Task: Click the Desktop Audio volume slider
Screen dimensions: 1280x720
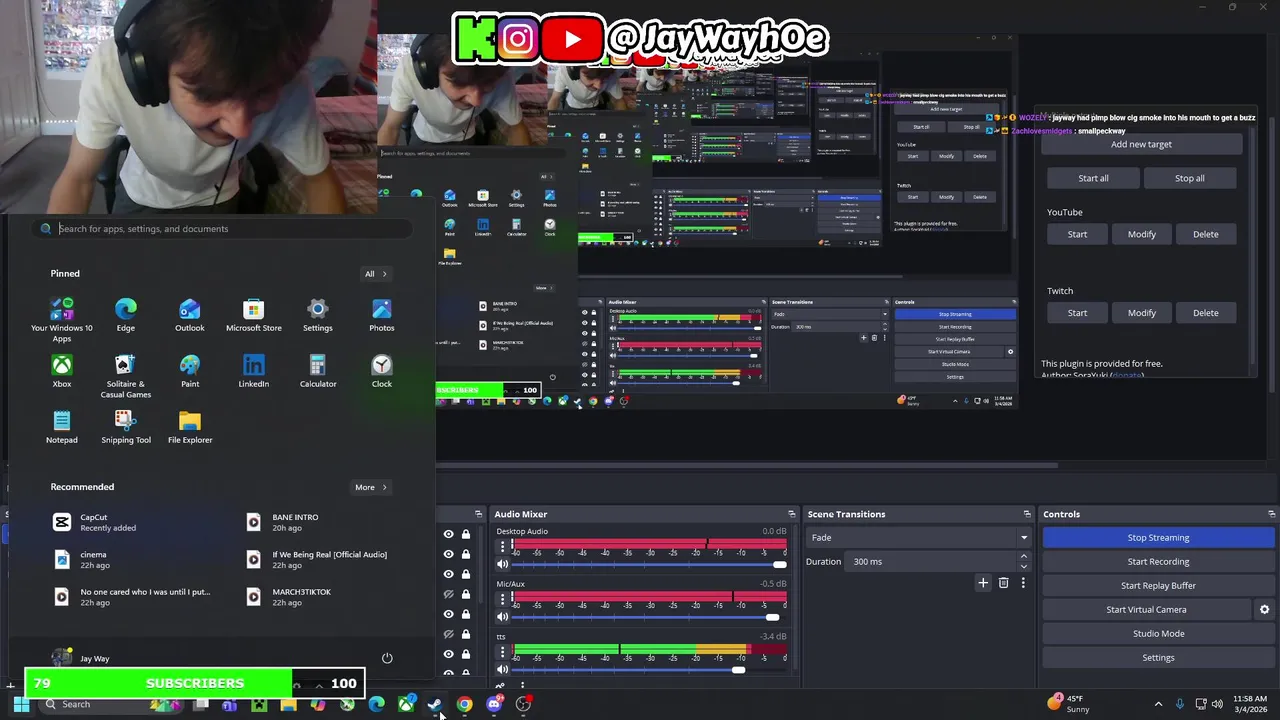Action: click(x=649, y=565)
